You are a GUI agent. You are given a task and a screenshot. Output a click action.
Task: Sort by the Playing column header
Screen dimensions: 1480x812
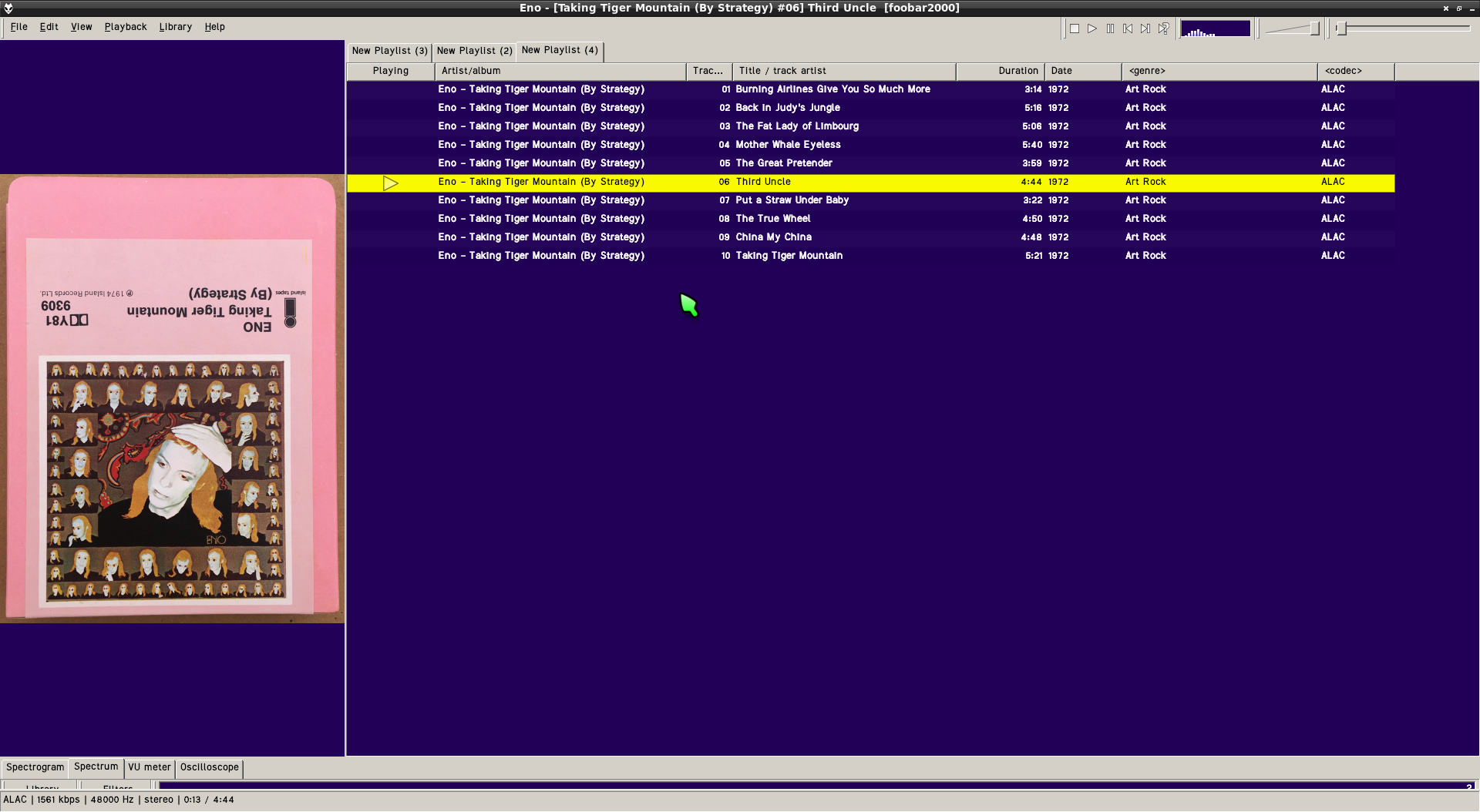point(391,71)
